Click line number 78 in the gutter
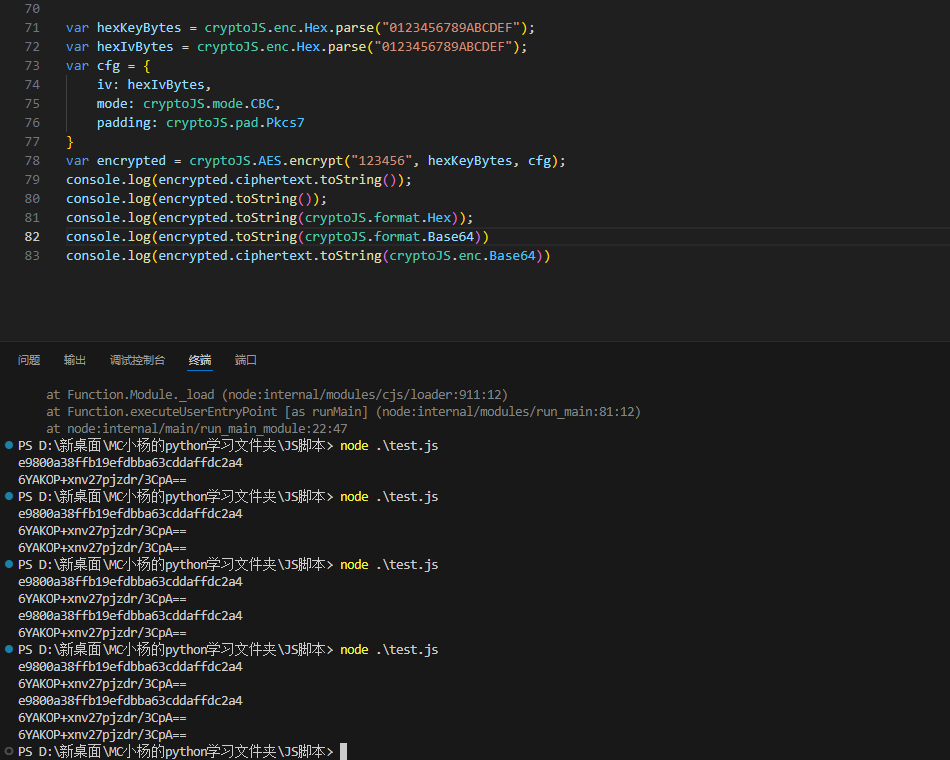 32,161
